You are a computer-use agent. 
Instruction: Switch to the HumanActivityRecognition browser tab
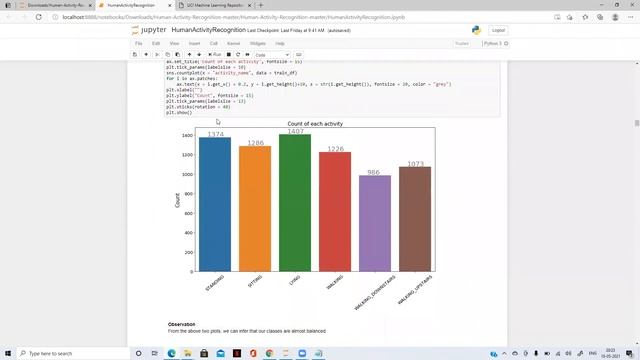[136, 5]
